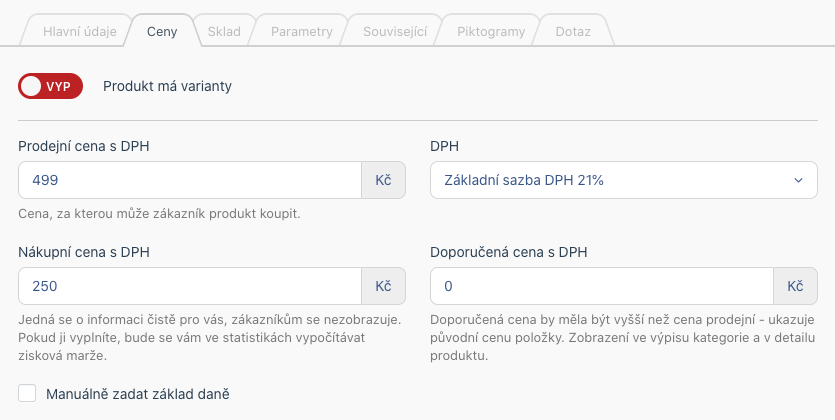Open the Související tab
This screenshot has width=835, height=420.
coord(395,31)
